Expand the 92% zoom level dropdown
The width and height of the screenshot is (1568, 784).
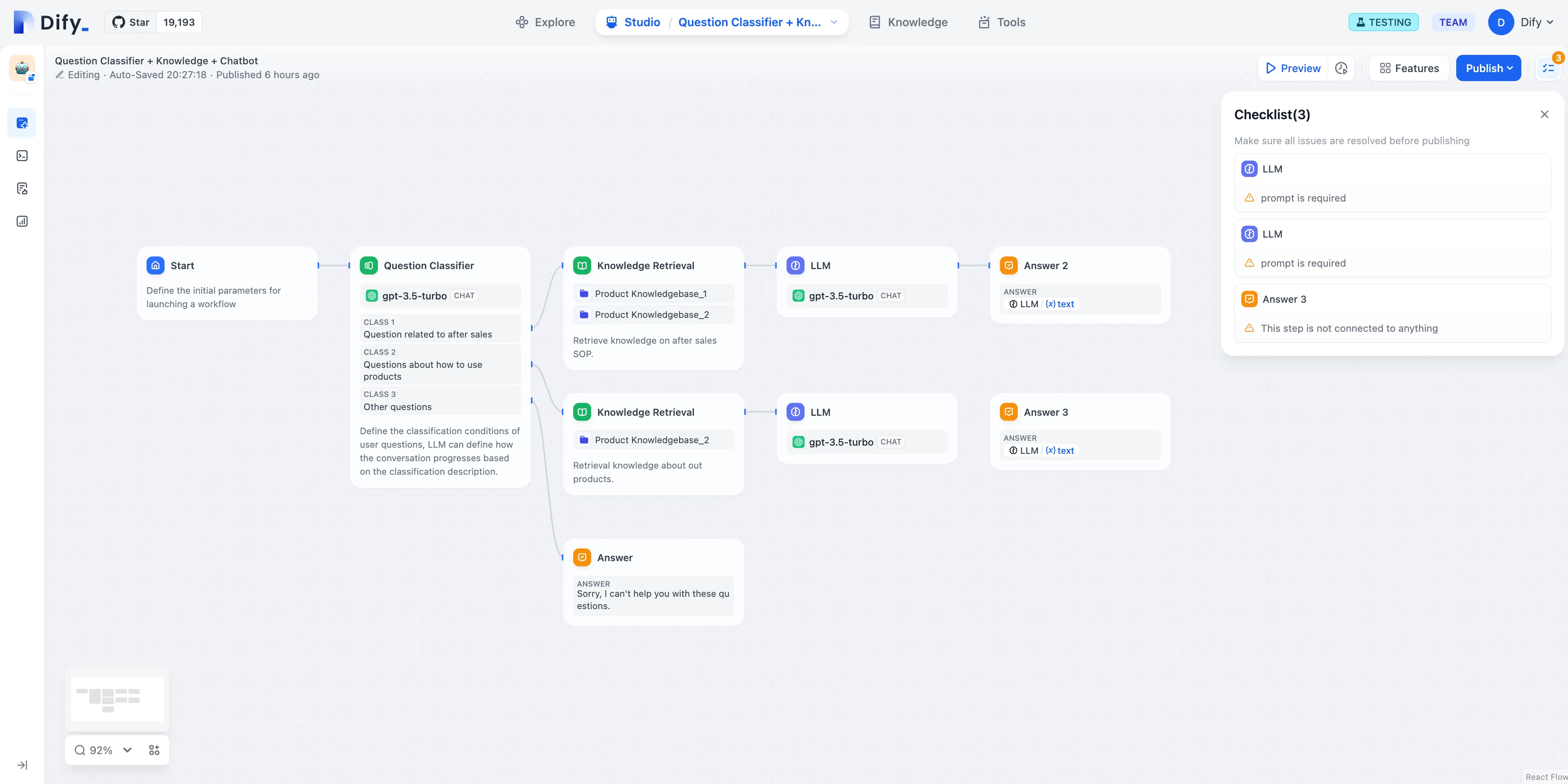(x=127, y=750)
